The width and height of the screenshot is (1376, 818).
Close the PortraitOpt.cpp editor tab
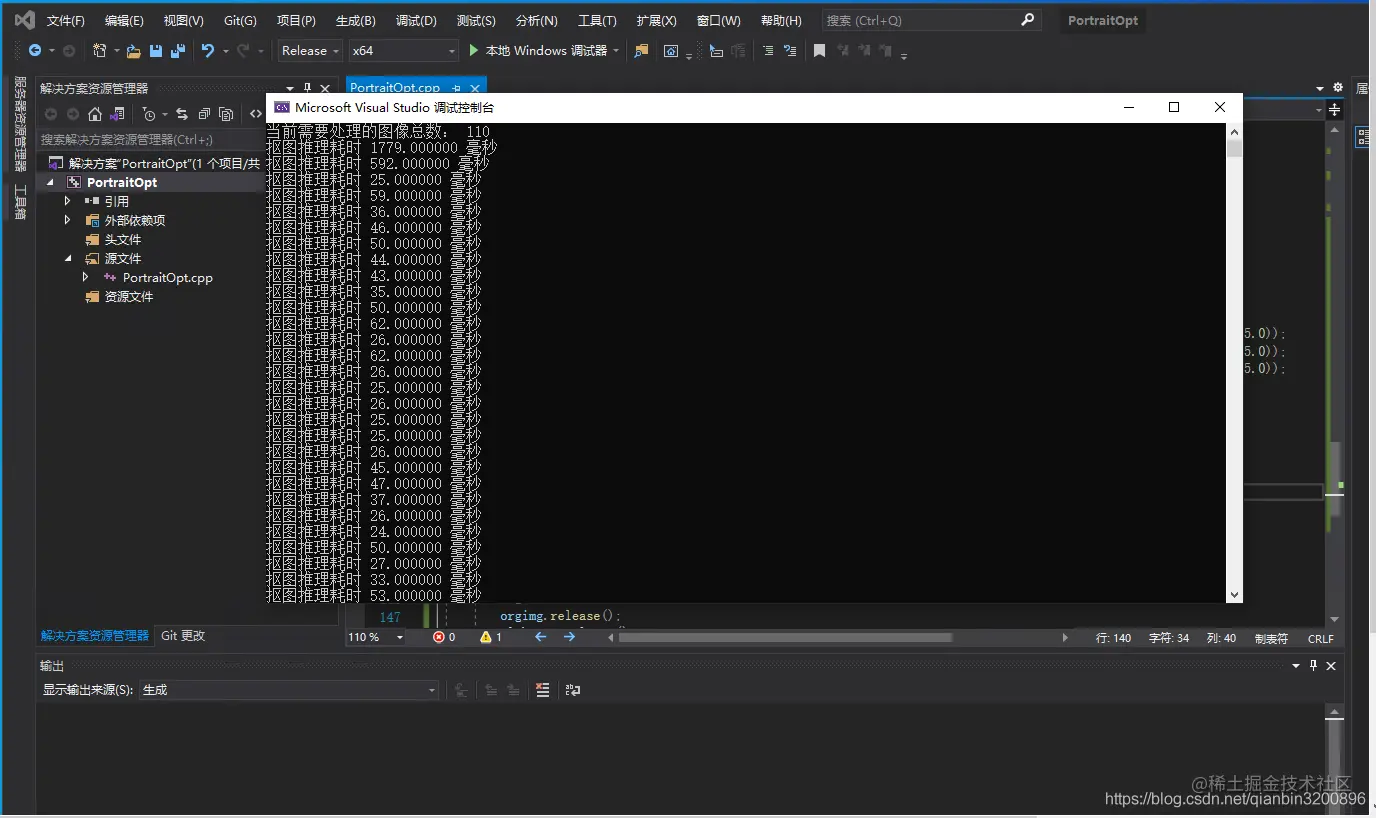coord(475,88)
